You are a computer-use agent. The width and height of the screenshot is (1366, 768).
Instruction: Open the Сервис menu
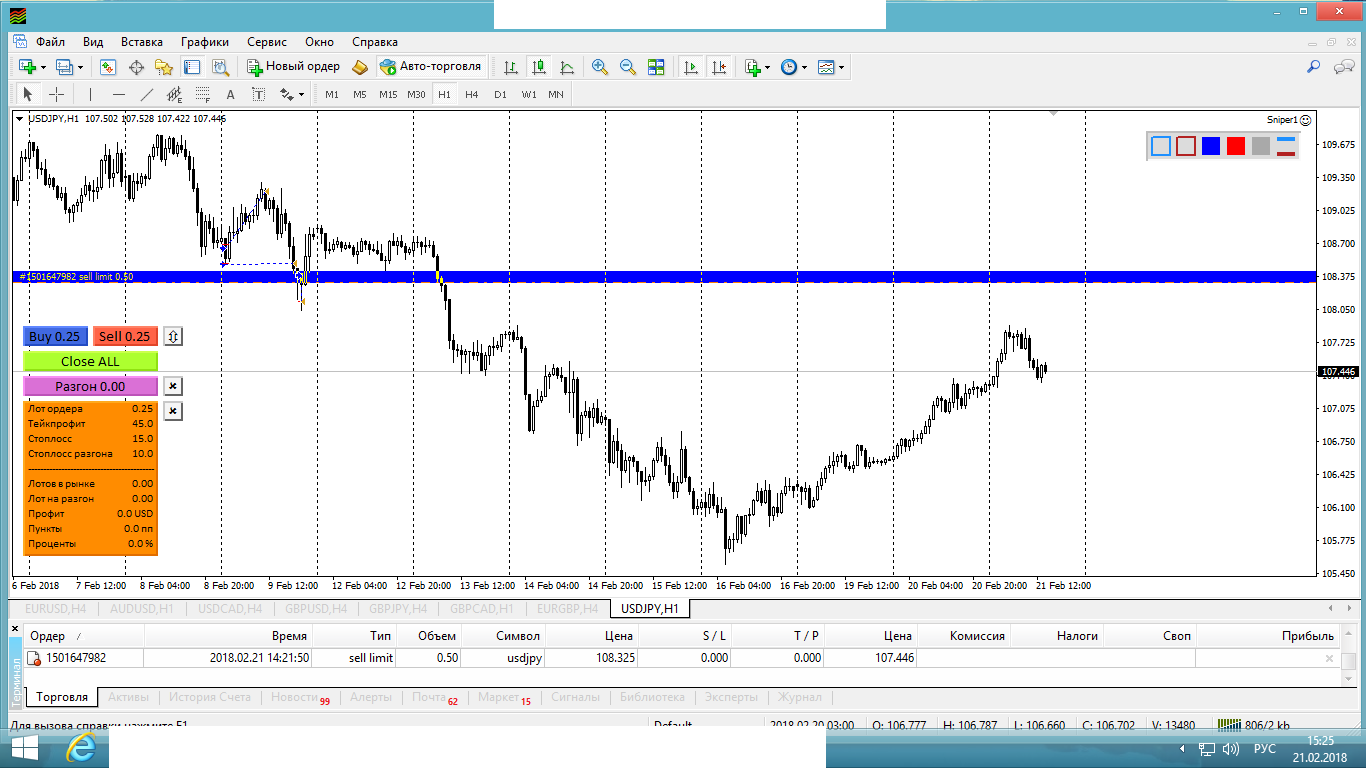coord(267,42)
